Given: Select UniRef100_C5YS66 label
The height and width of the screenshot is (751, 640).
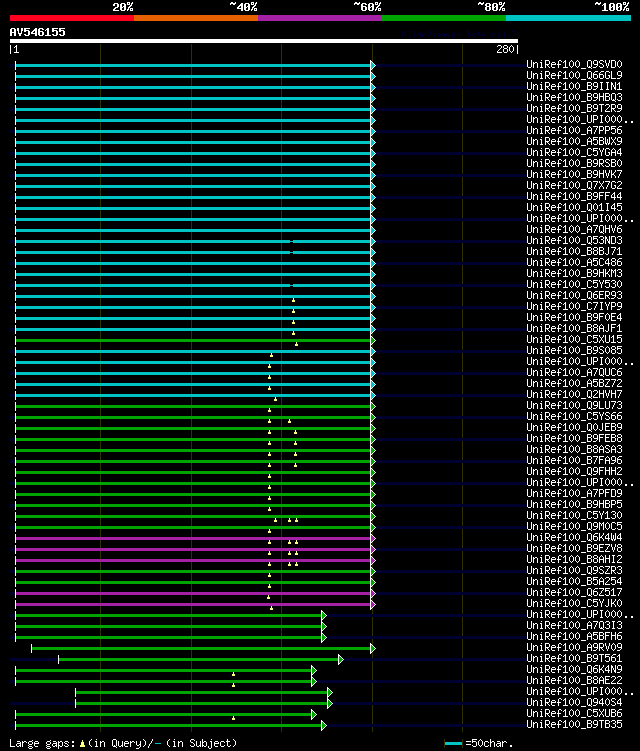Looking at the screenshot, I should 574,417.
